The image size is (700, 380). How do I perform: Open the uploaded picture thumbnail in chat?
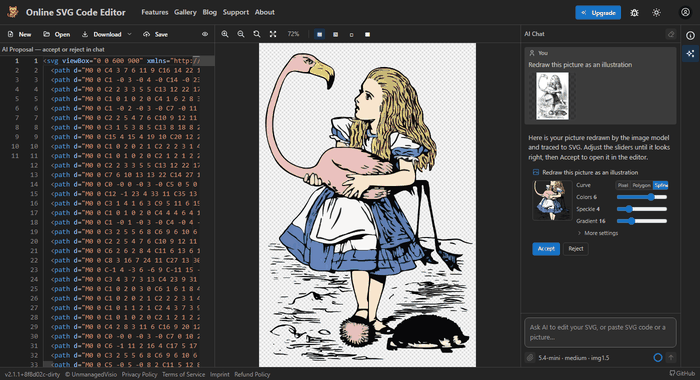[552, 96]
